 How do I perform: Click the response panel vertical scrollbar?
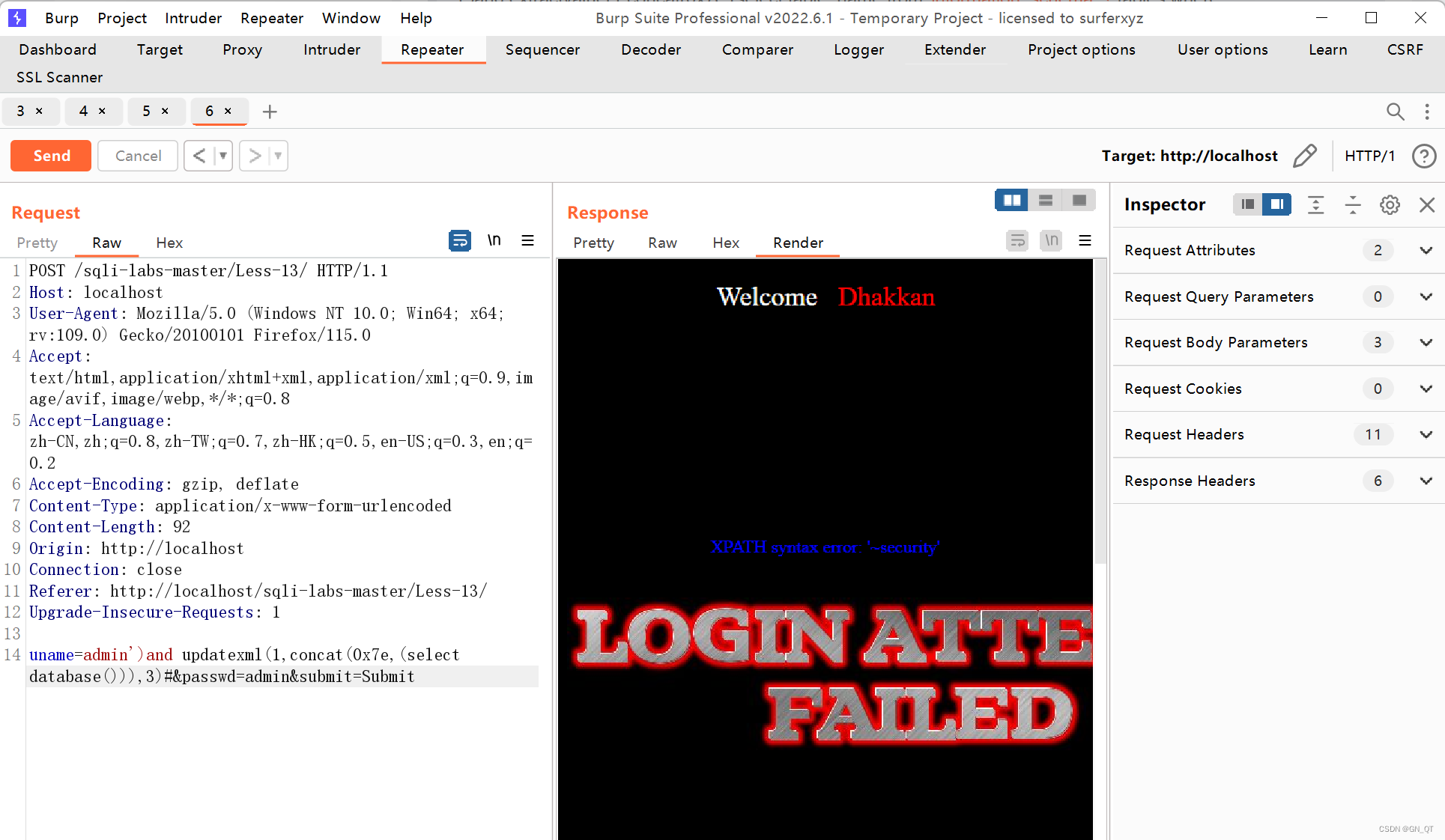tap(1100, 412)
